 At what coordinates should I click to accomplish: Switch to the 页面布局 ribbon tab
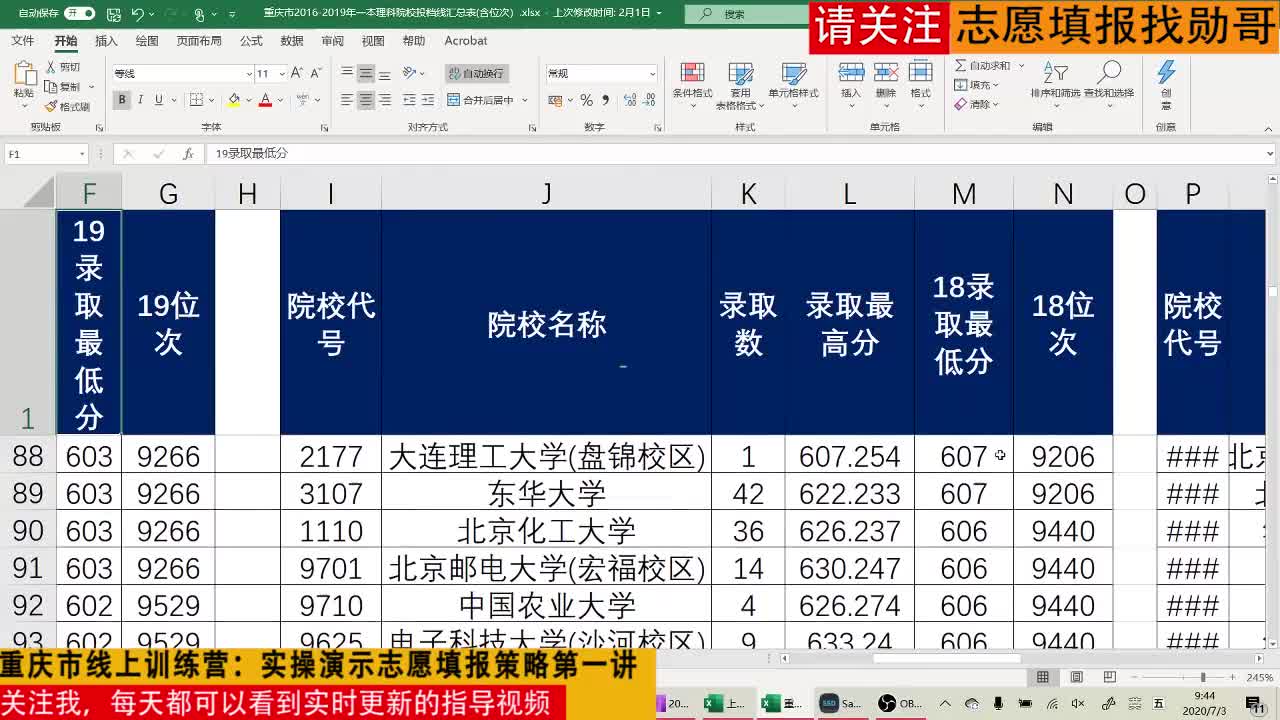click(x=199, y=41)
